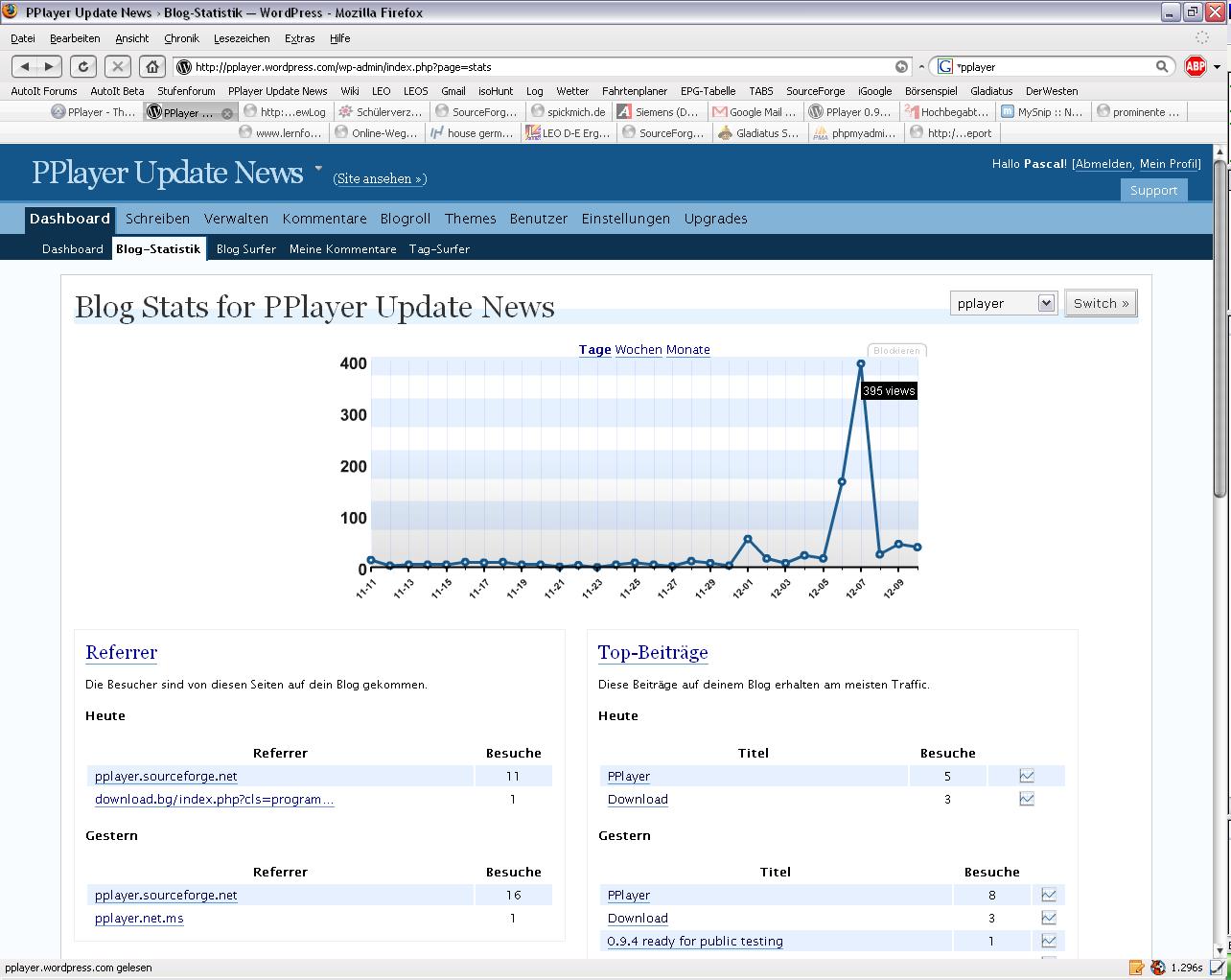Open the AutoIt Forums bookmark
The image size is (1231, 980).
44,91
